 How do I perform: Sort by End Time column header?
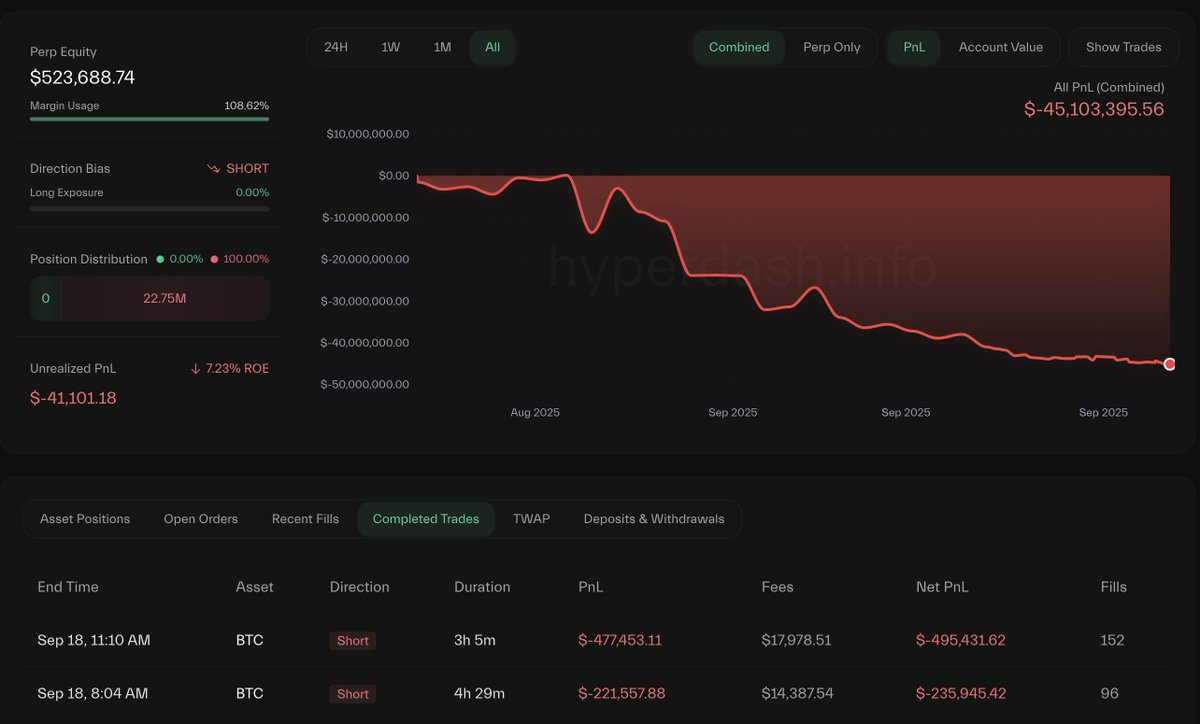[68, 587]
